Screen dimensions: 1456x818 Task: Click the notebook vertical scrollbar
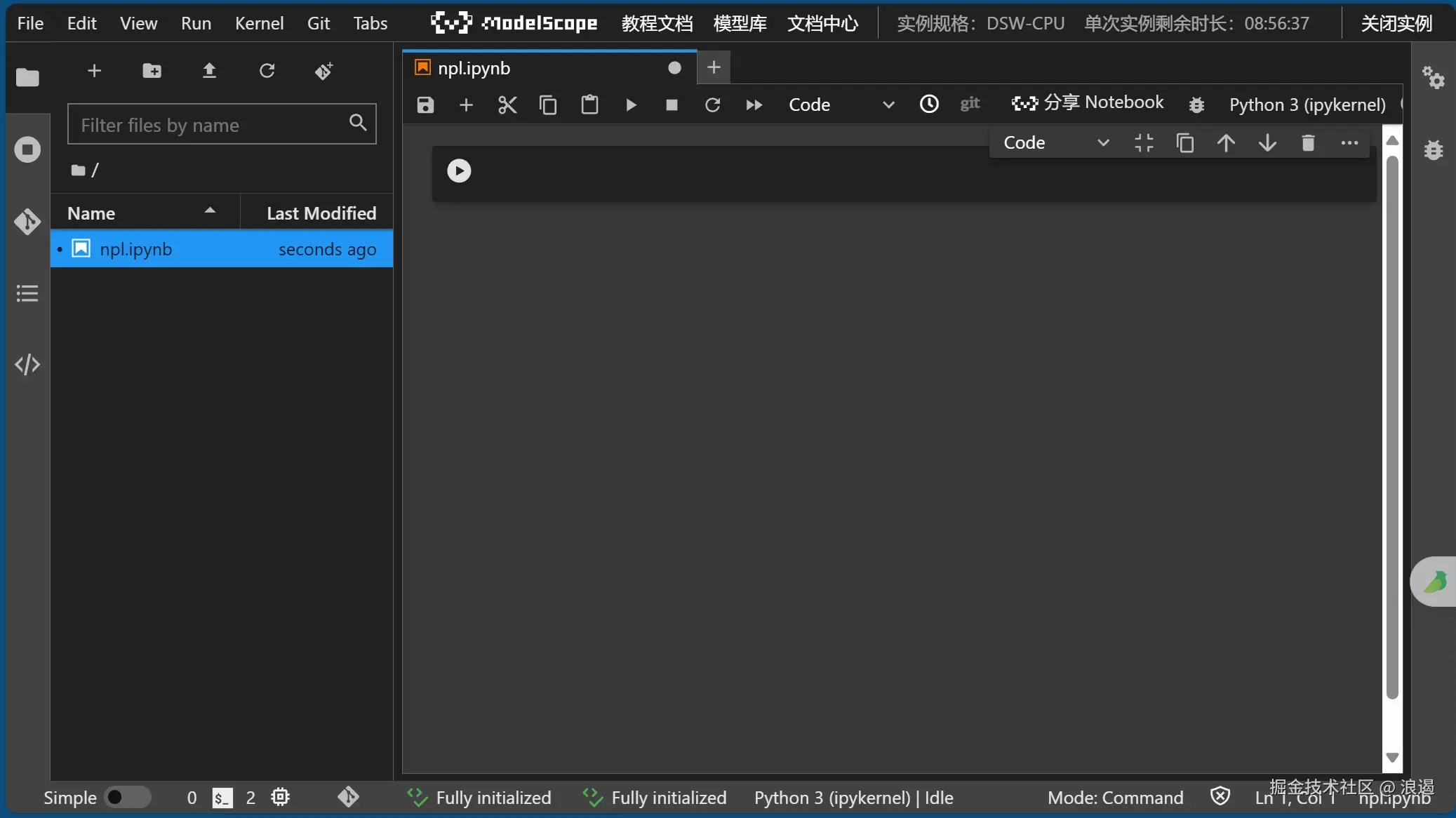click(1392, 428)
